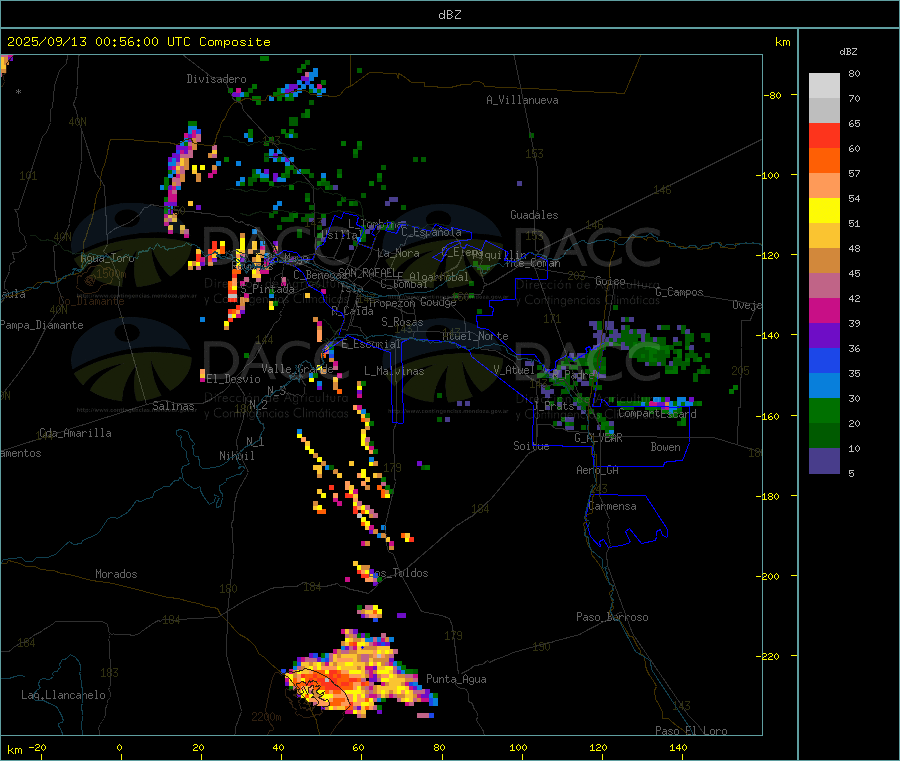Viewport: 900px width, 761px height.
Task: Click the 'Goudge' map label
Action: point(438,302)
